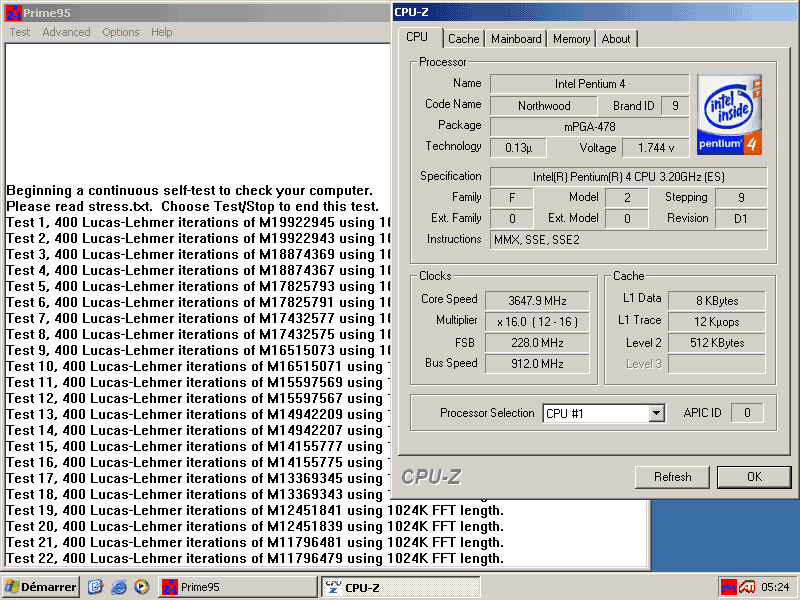Click the Code Name field Northwood
Image resolution: width=800 pixels, height=600 pixels.
click(544, 106)
